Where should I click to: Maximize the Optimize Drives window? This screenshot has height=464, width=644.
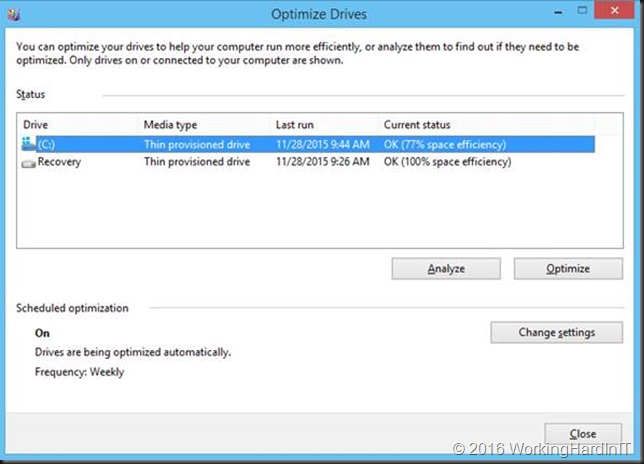click(582, 11)
